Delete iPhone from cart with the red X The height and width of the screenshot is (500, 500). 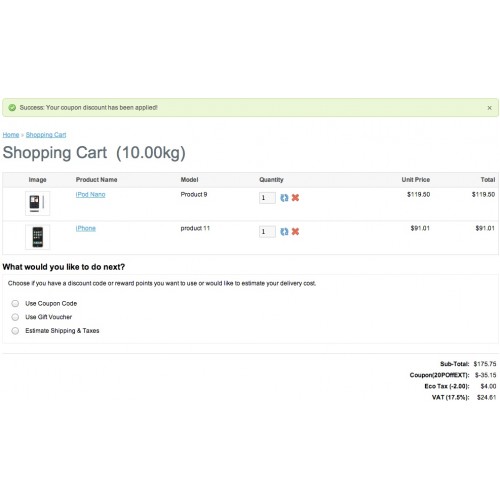(295, 232)
